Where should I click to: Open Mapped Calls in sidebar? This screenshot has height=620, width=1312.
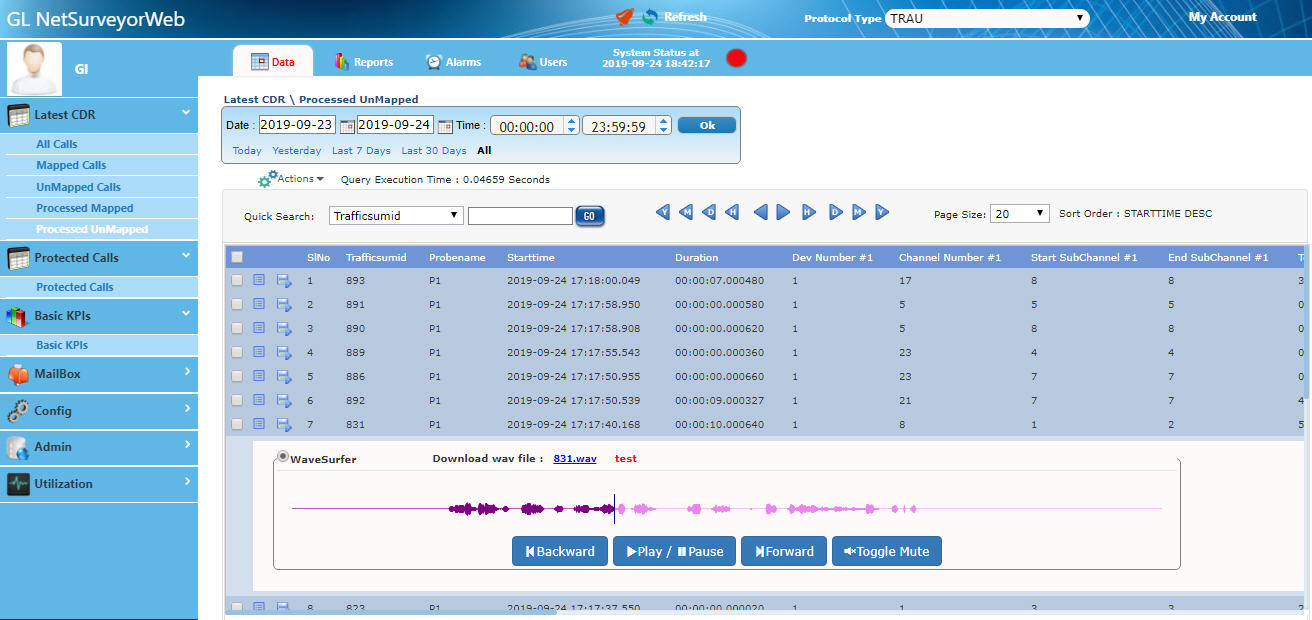point(71,165)
